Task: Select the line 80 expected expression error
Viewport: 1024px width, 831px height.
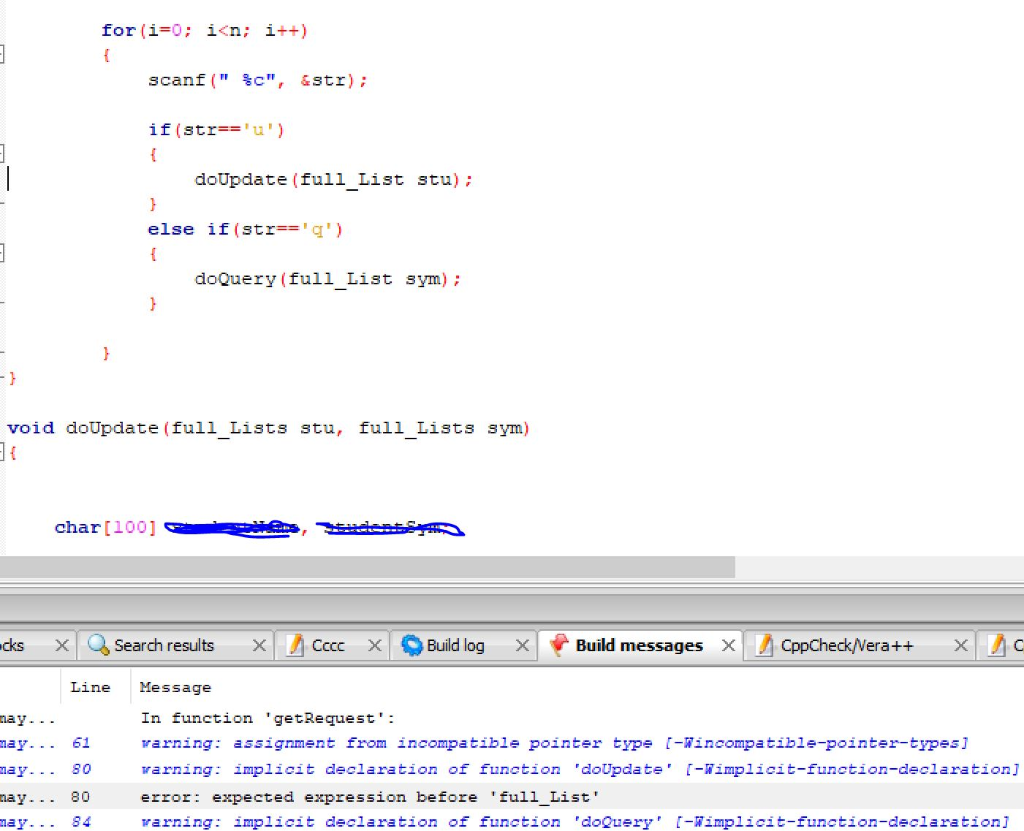Action: coord(500,796)
